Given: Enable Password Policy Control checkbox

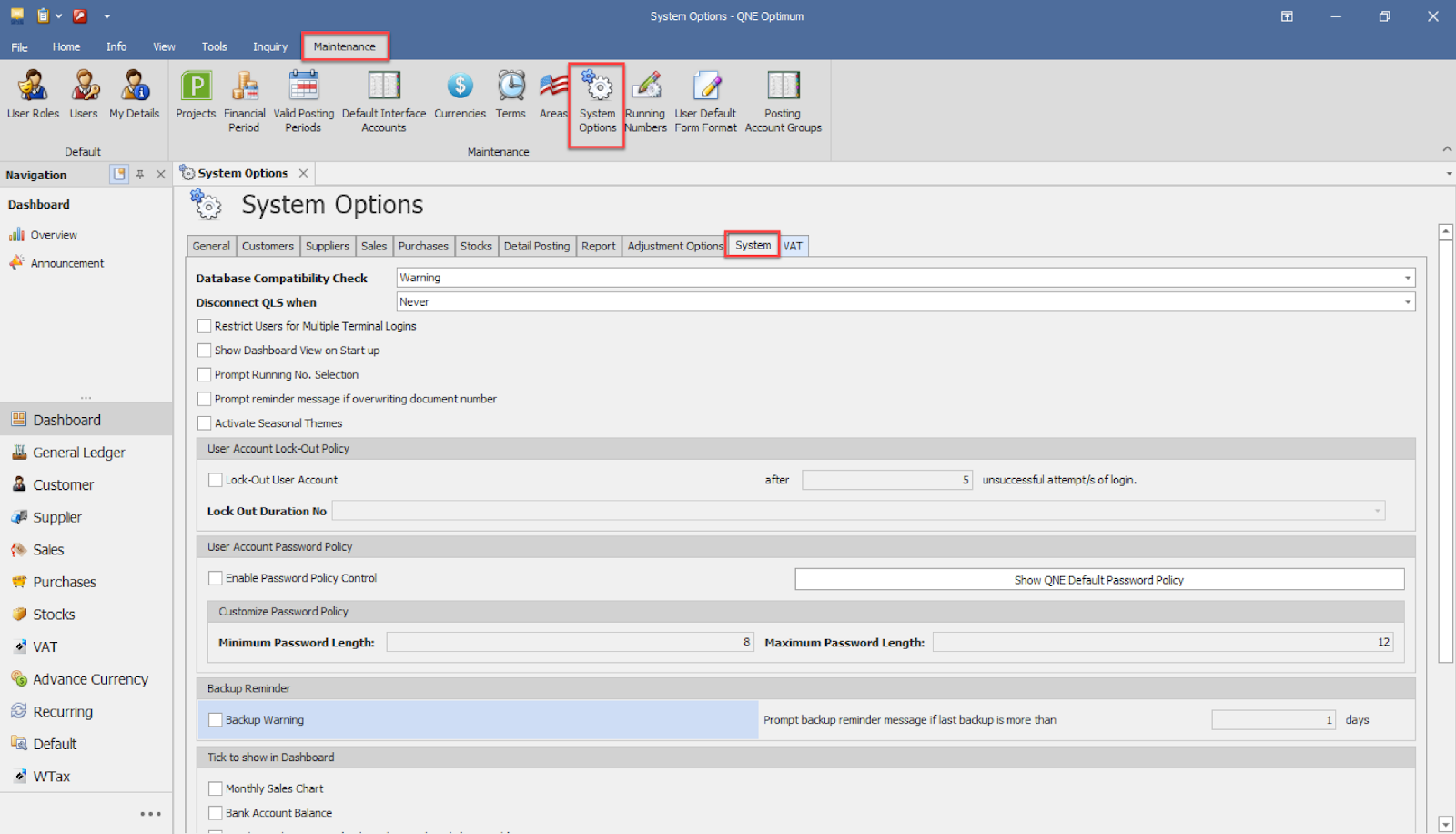Looking at the screenshot, I should point(216,578).
